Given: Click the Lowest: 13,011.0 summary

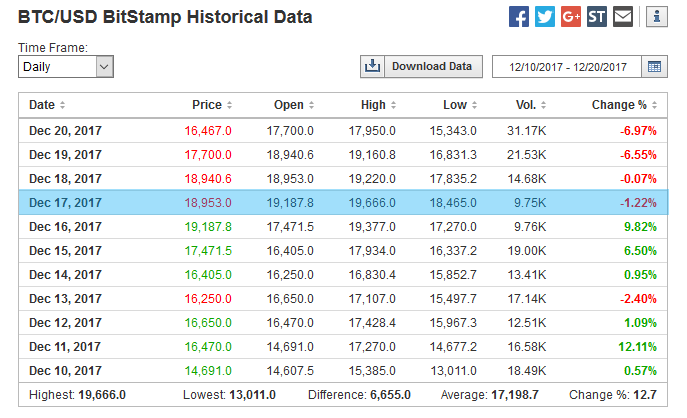Looking at the screenshot, I should pyautogui.click(x=229, y=395).
